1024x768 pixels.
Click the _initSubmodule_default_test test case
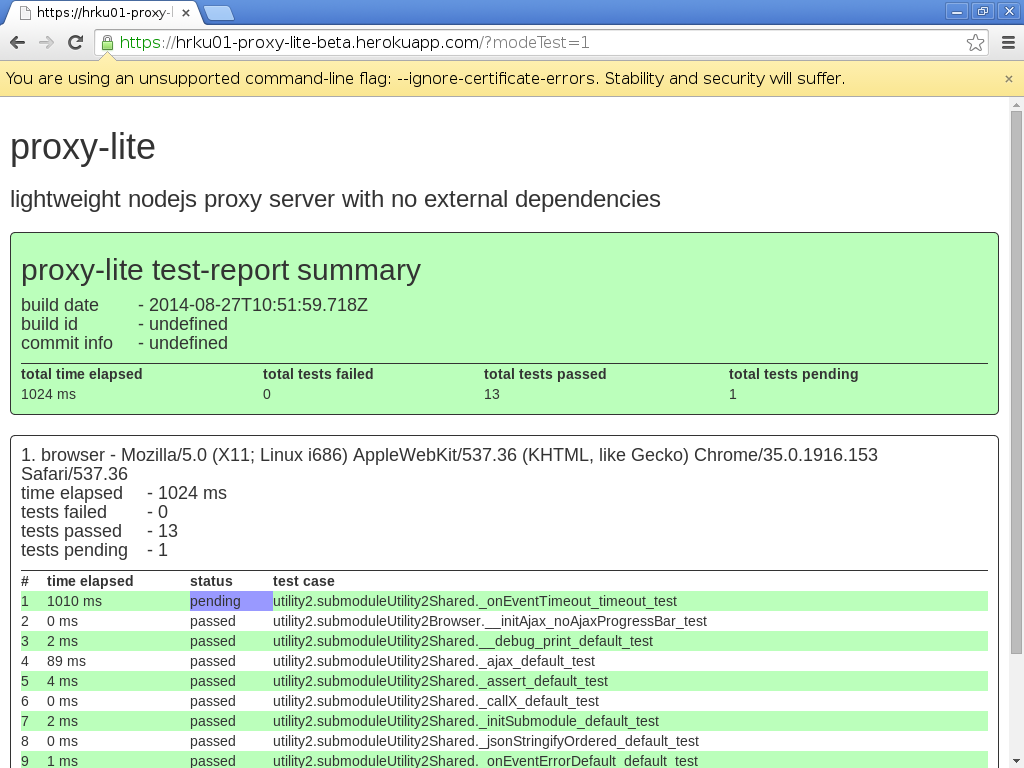click(466, 722)
